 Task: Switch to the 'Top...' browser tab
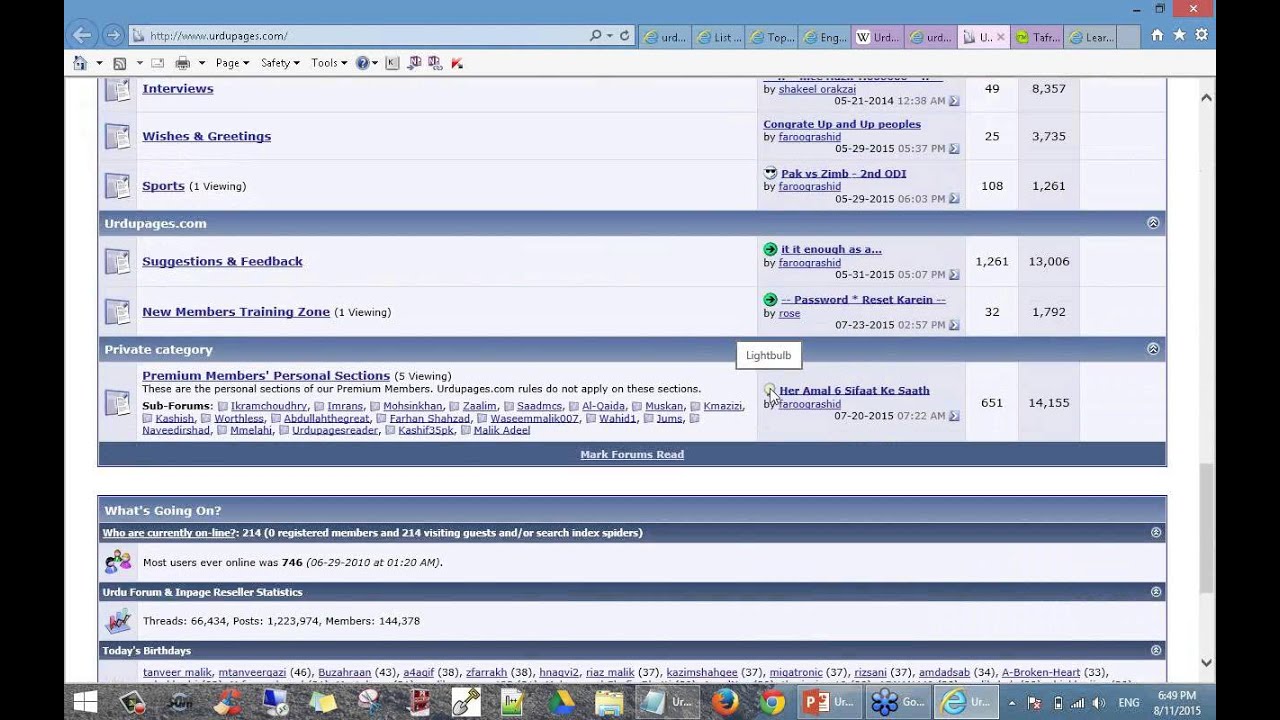pos(771,37)
